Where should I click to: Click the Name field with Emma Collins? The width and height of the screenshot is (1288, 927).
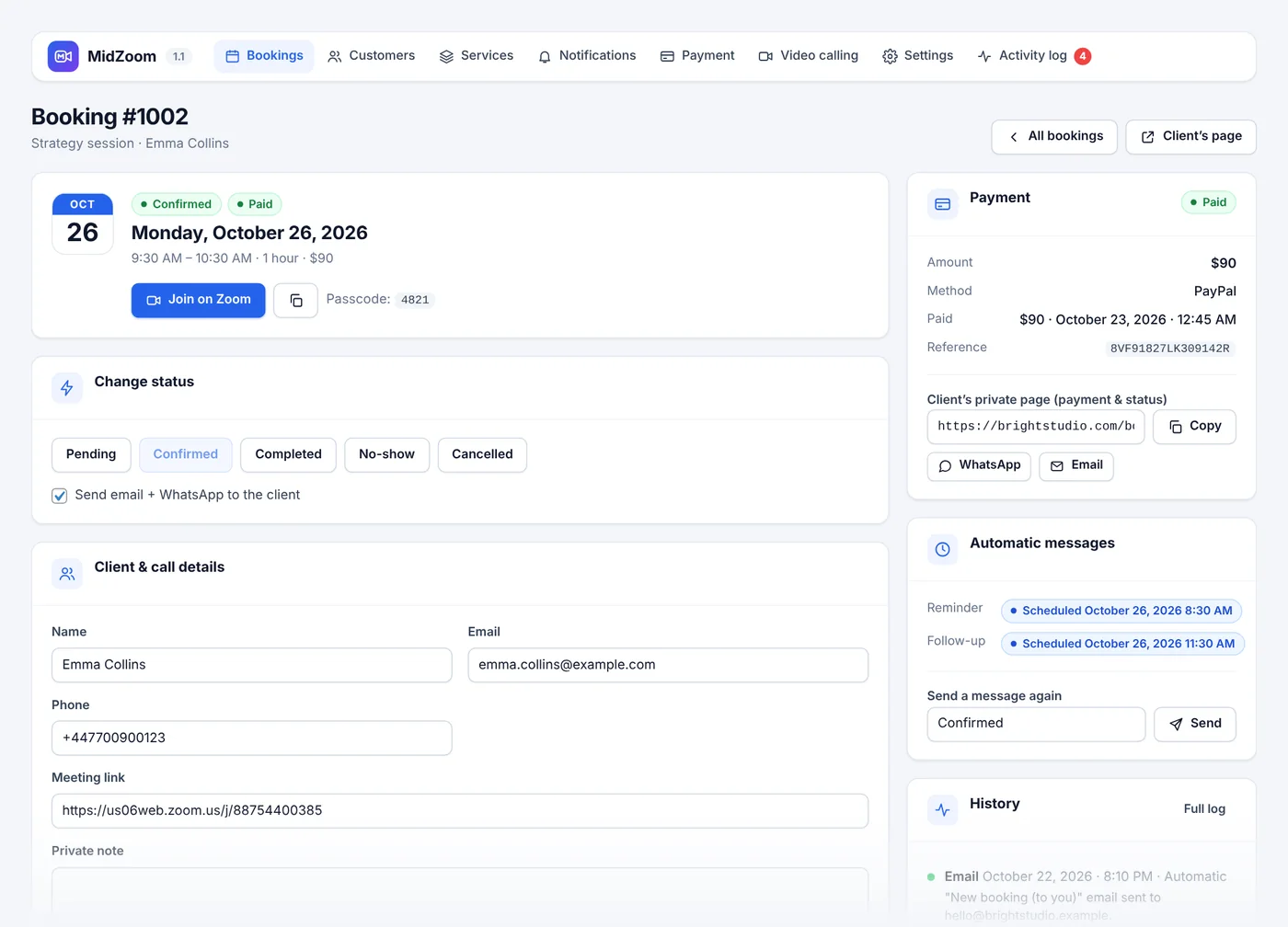252,665
